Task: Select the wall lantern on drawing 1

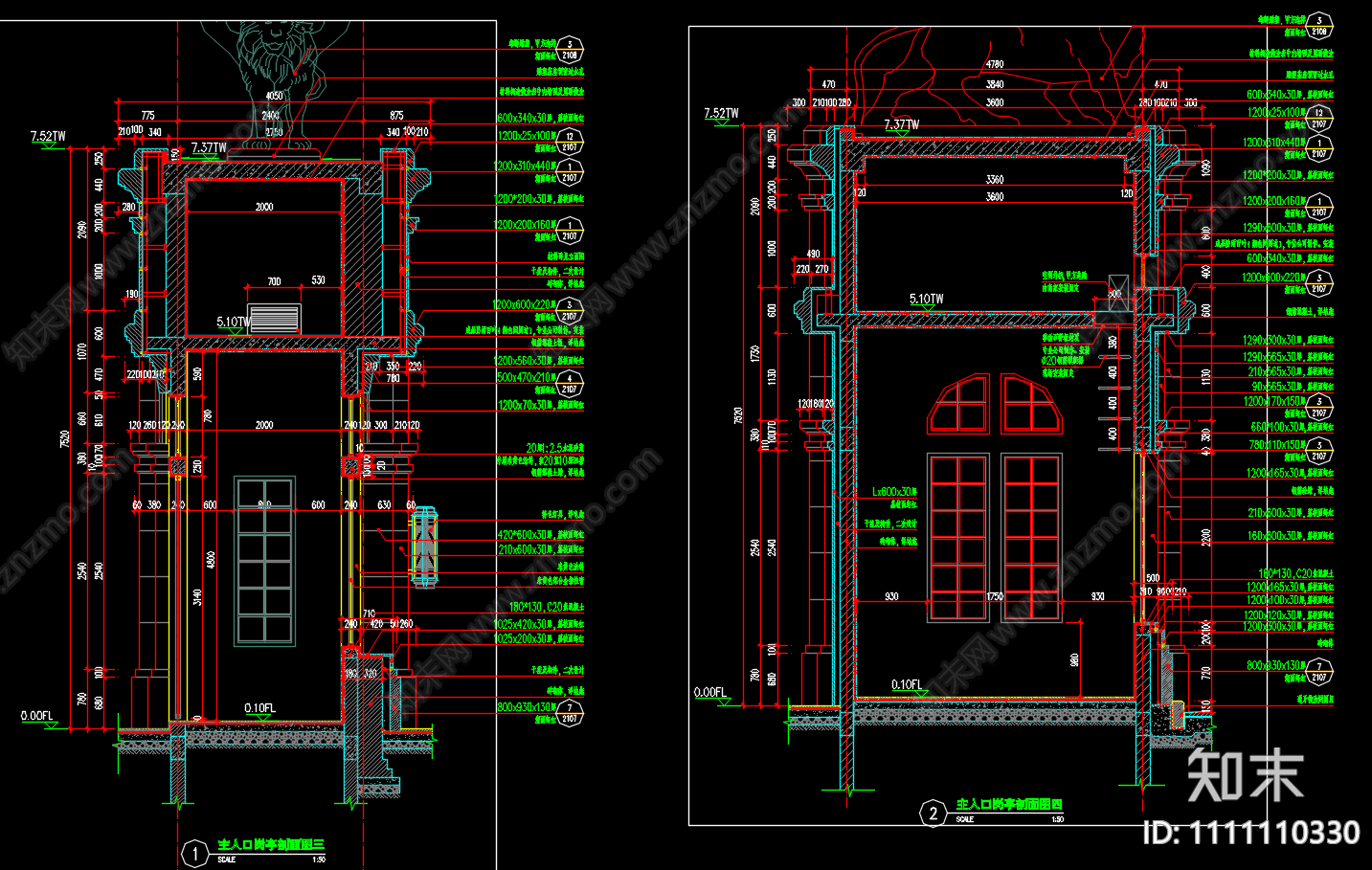Action: point(424,547)
